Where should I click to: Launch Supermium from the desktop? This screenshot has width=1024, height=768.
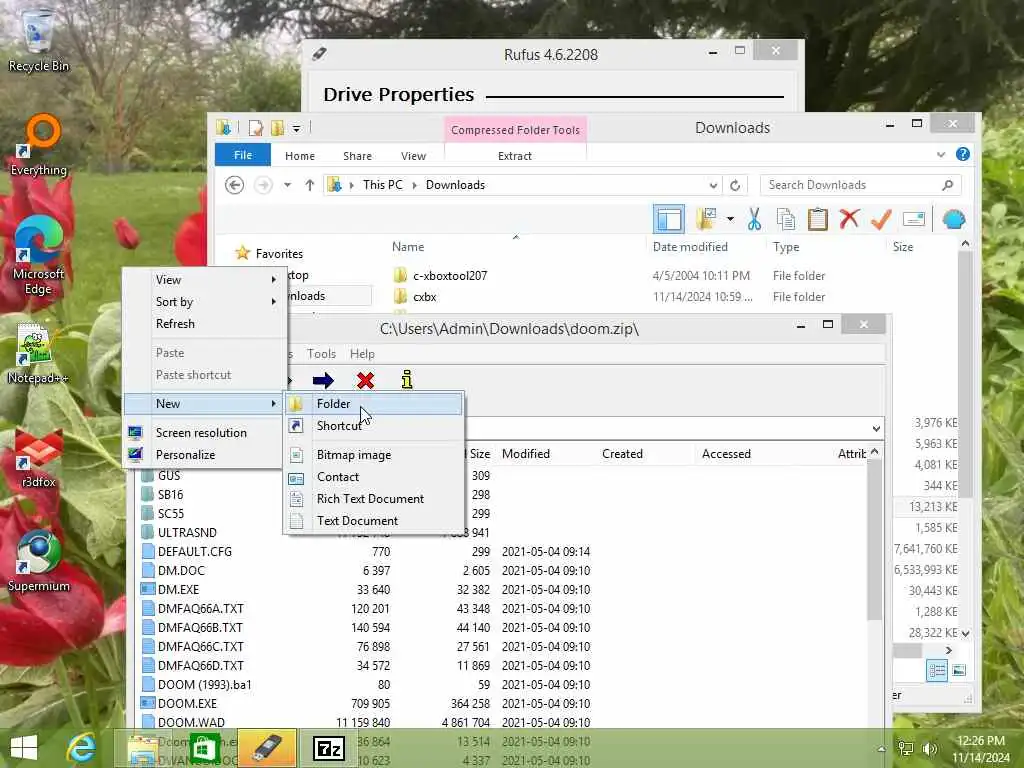coord(39,562)
